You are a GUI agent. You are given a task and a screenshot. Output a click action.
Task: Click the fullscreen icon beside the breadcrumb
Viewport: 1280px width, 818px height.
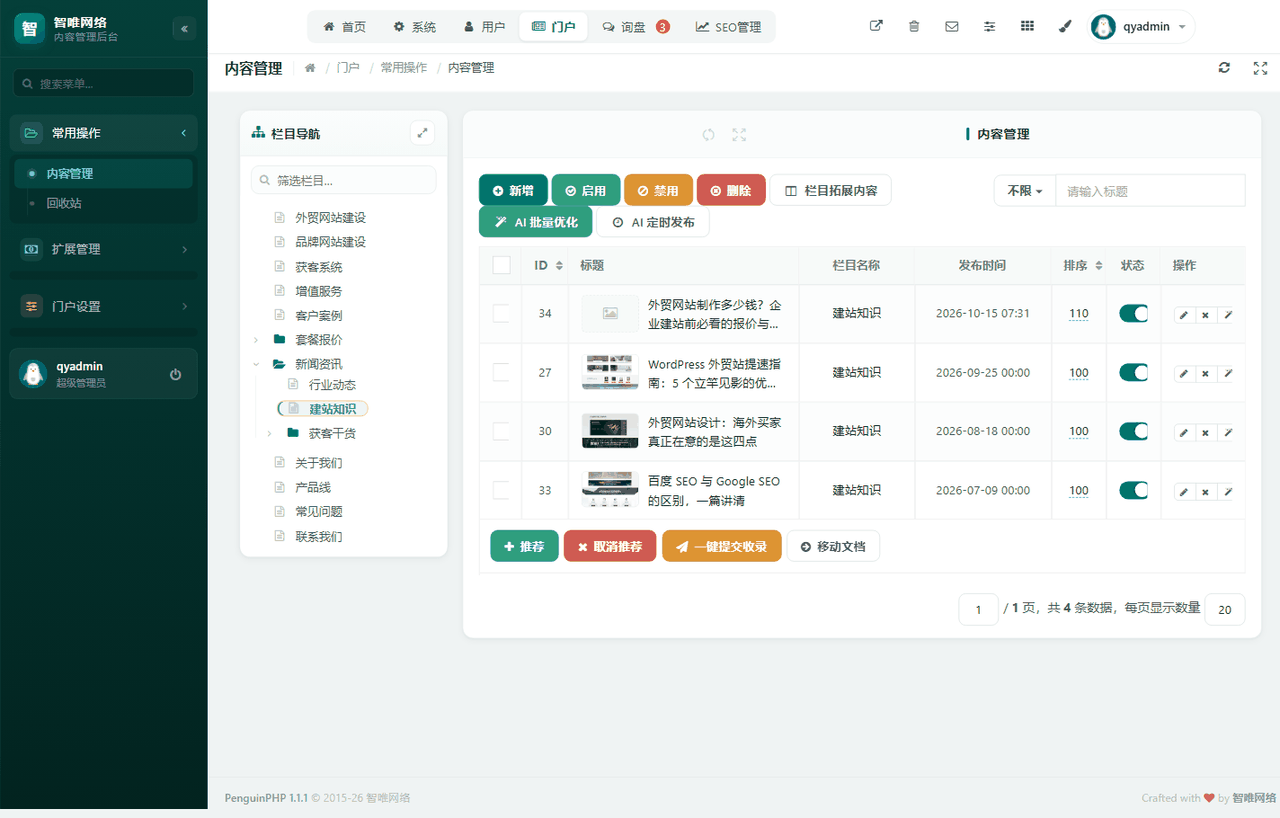[x=1260, y=68]
